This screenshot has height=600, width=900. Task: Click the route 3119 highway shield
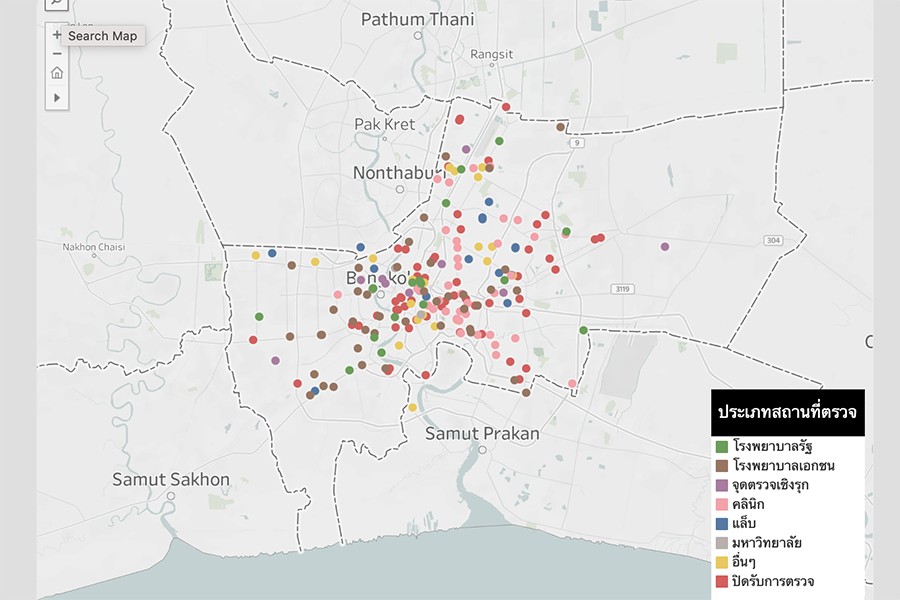622,289
